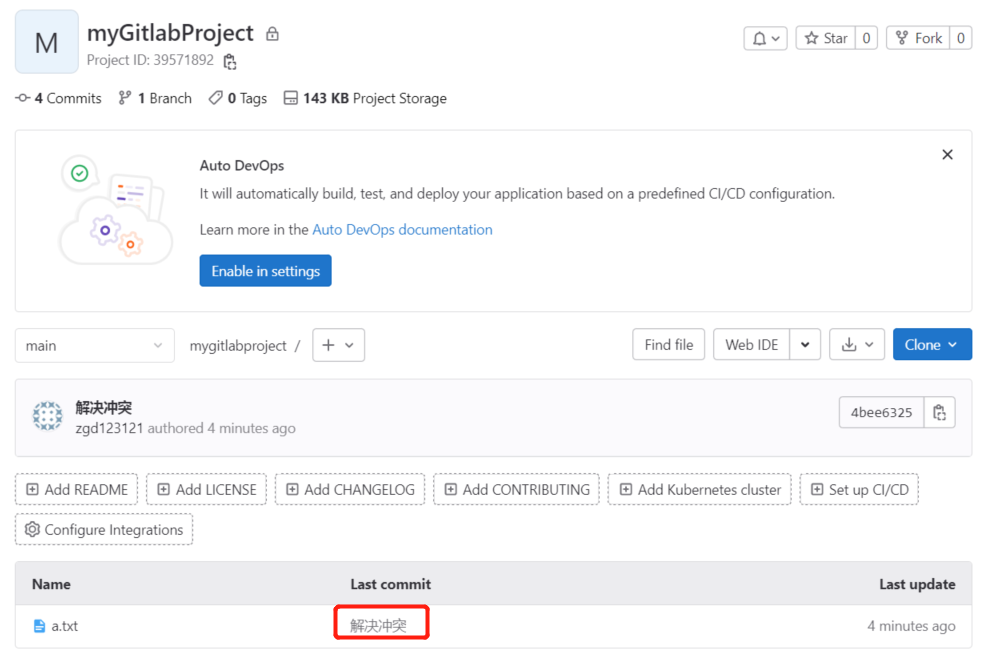Click Configure Integrations
This screenshot has height=662, width=993.
[104, 530]
